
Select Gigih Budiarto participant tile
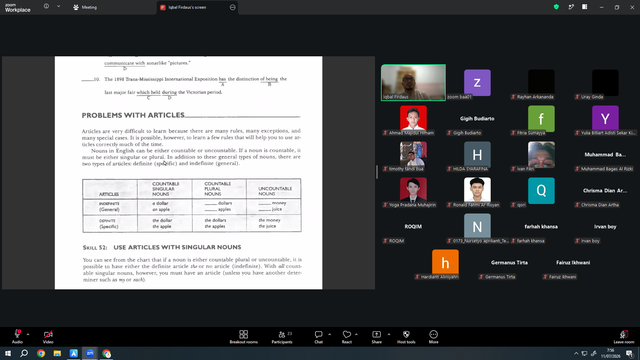477,118
